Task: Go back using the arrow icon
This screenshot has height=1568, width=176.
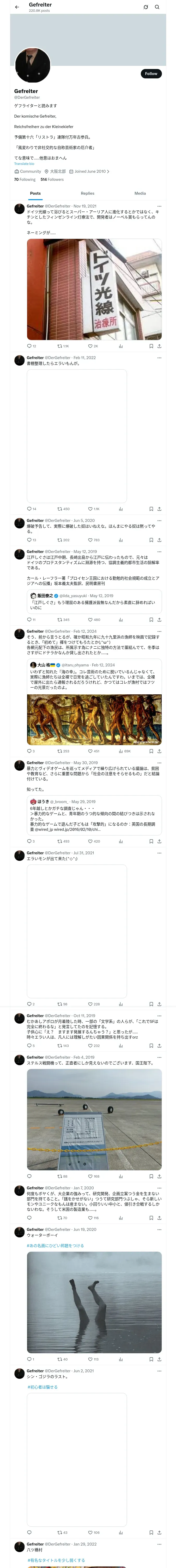Action: pos(17,7)
